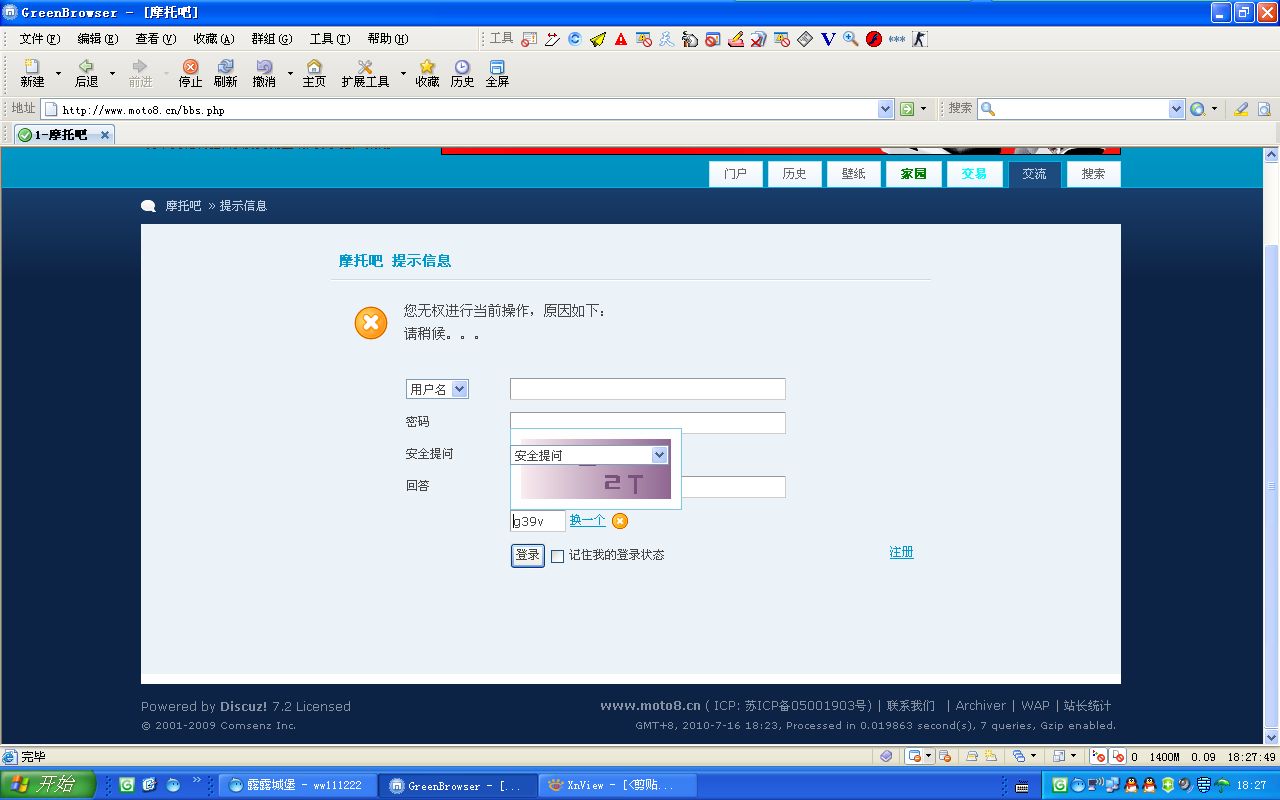Close the 1-摩托吧 tab
The height and width of the screenshot is (800, 1280).
tap(105, 135)
